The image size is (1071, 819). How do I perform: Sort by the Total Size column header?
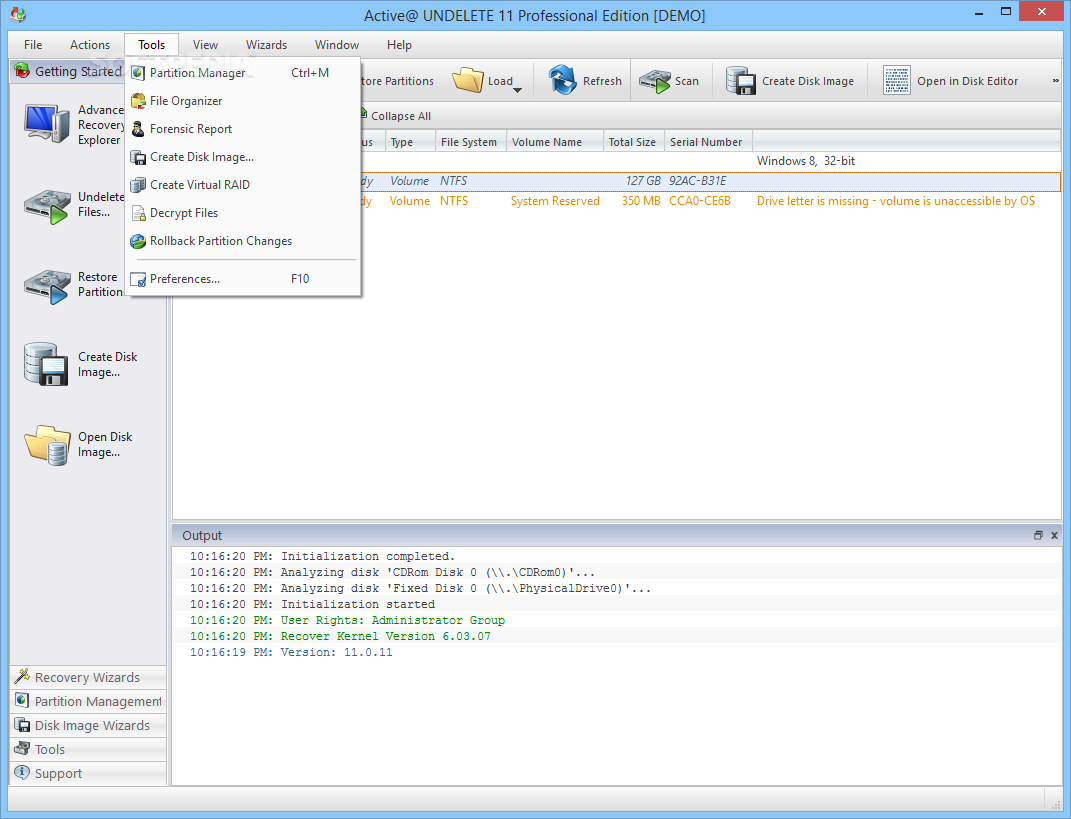[x=634, y=141]
